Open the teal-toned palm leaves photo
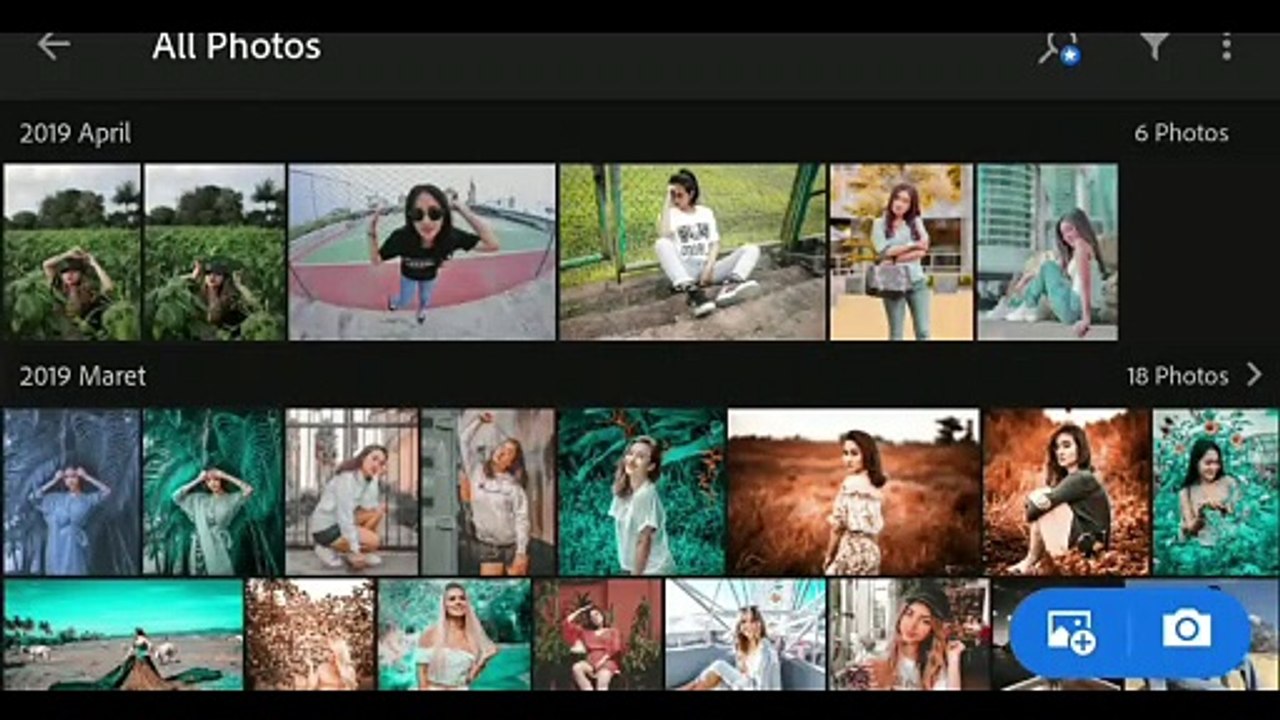 213,492
